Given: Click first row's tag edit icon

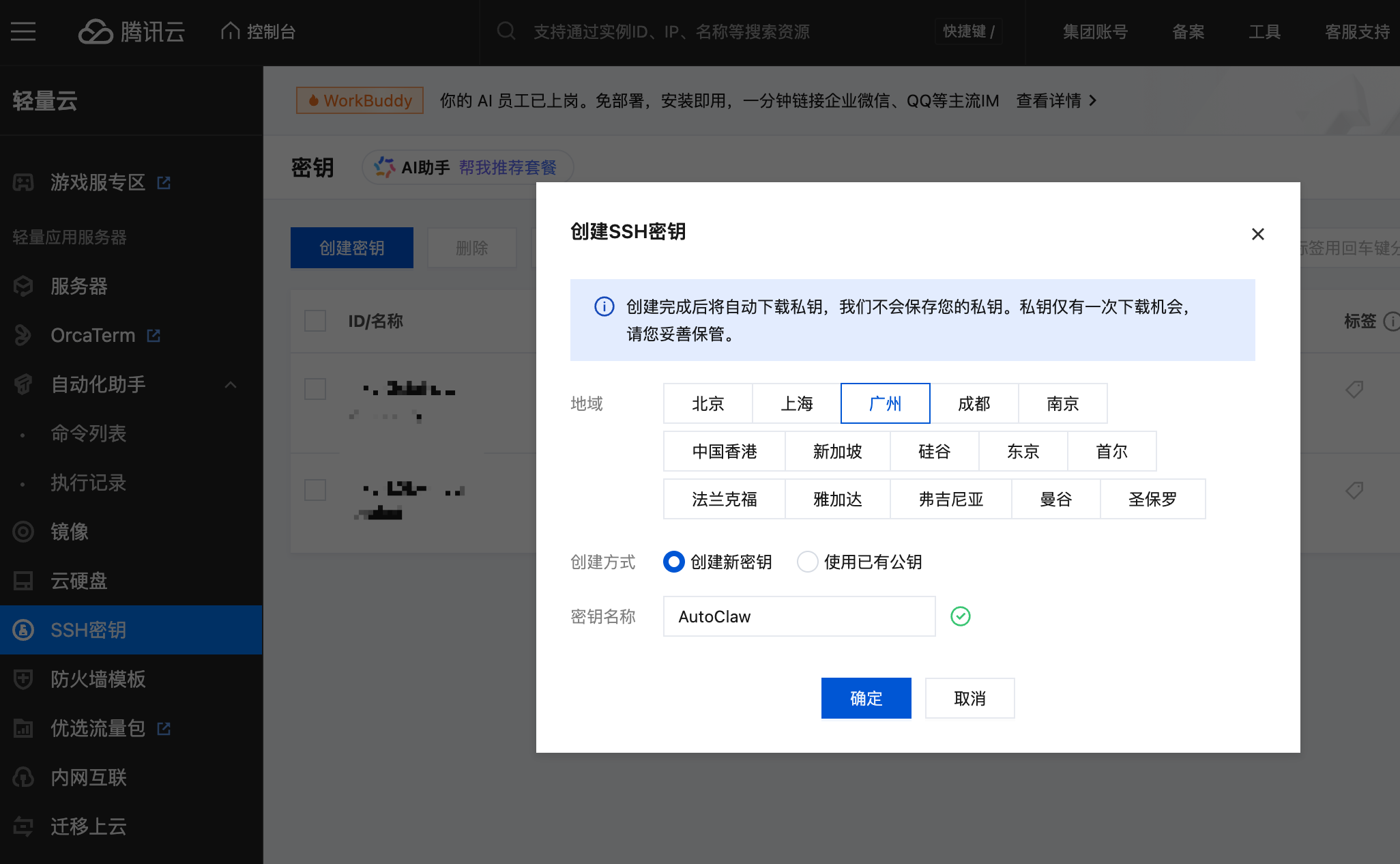Looking at the screenshot, I should [1354, 390].
